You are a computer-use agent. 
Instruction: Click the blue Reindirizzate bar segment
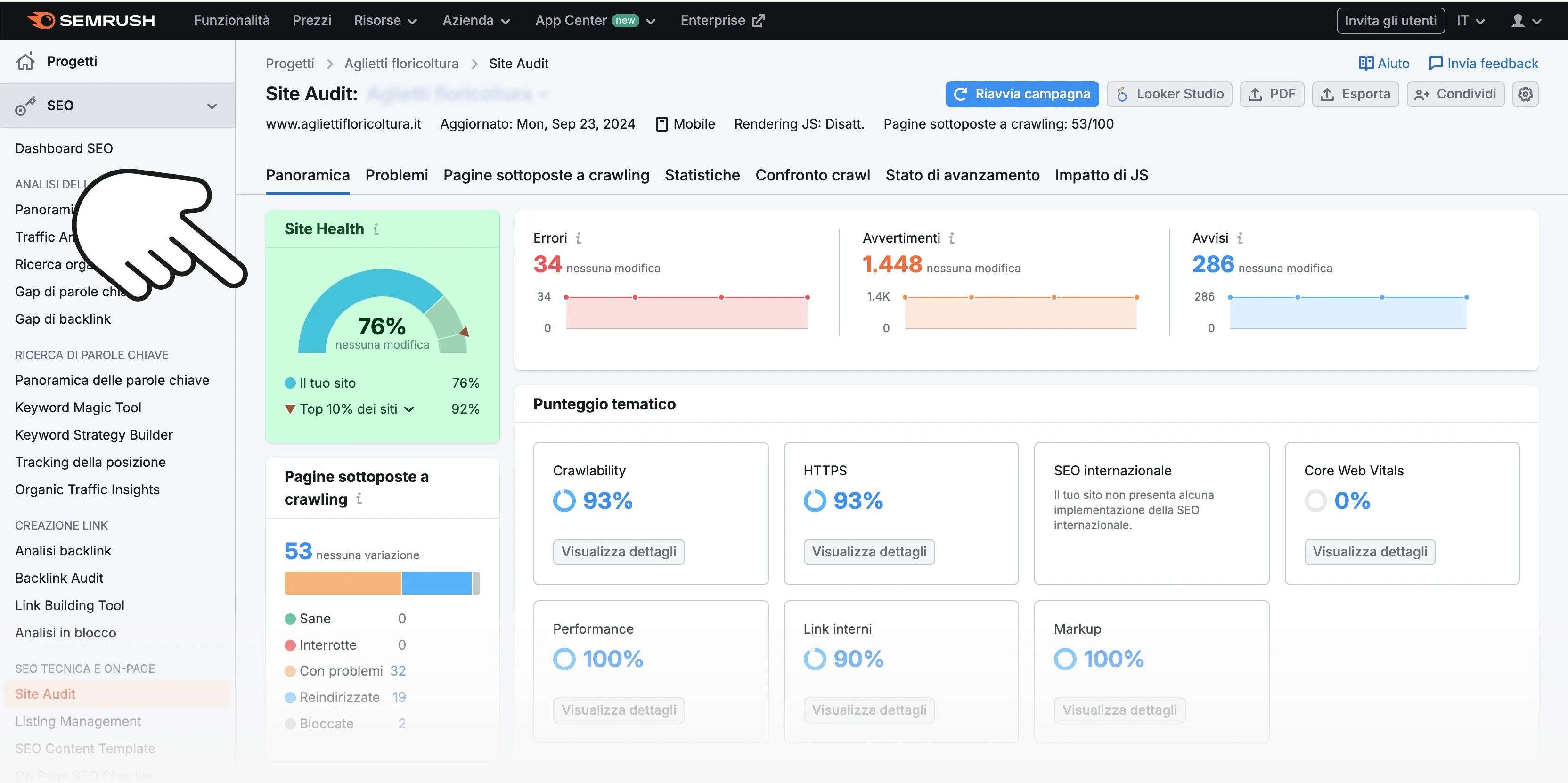pos(437,583)
